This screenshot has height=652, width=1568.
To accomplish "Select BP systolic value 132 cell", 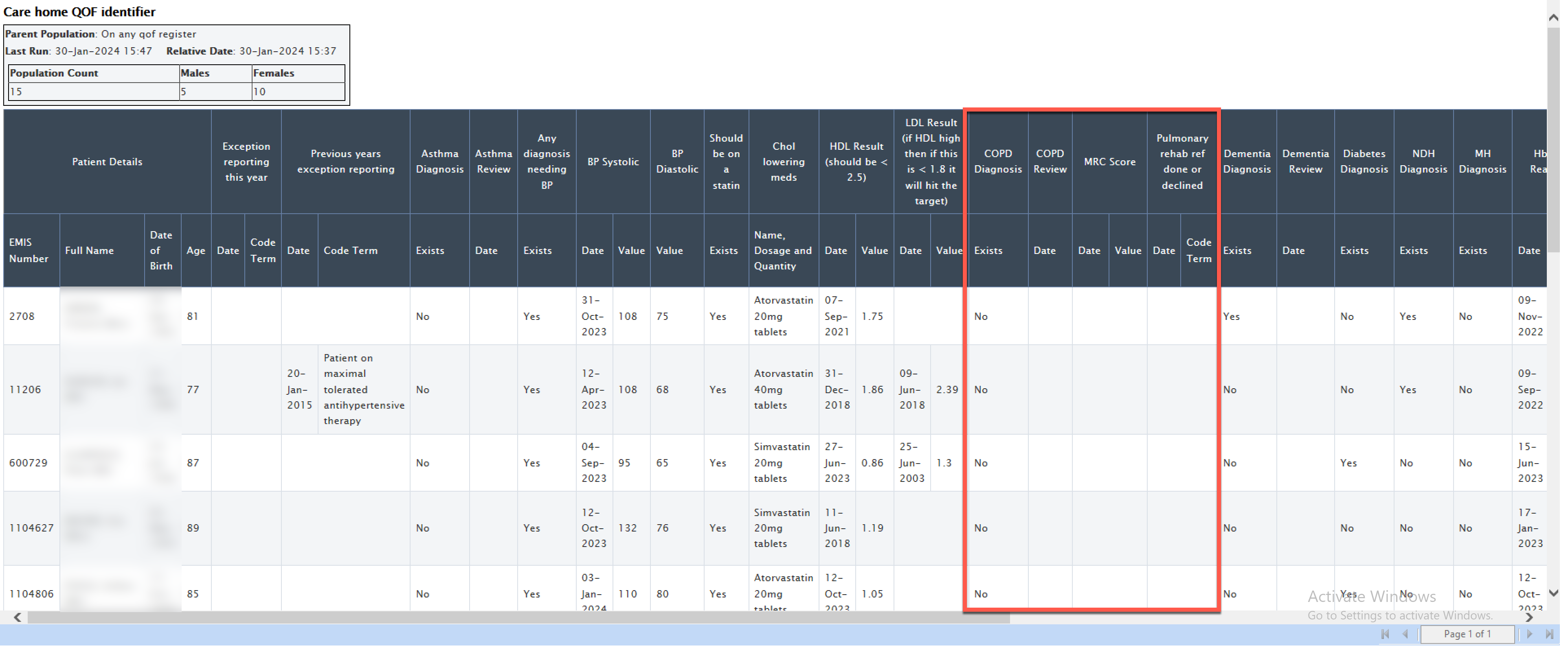I will 631,528.
